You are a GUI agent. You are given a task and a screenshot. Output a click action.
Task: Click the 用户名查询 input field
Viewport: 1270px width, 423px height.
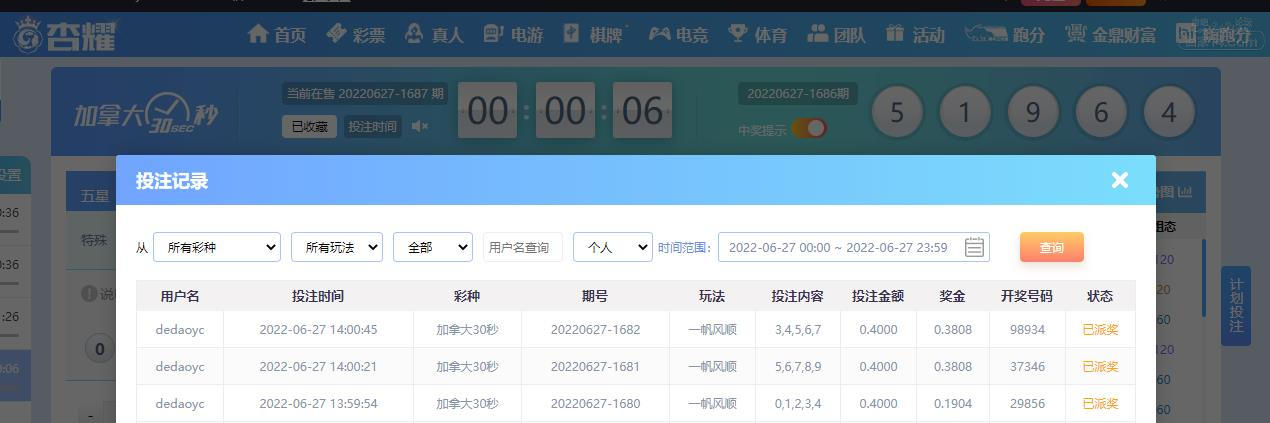(x=523, y=247)
